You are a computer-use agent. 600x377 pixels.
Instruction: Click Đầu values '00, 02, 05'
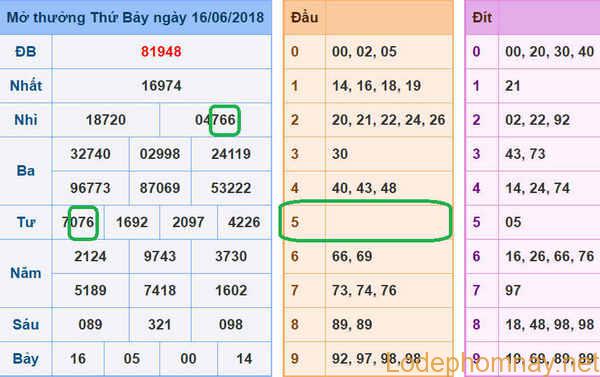364,52
